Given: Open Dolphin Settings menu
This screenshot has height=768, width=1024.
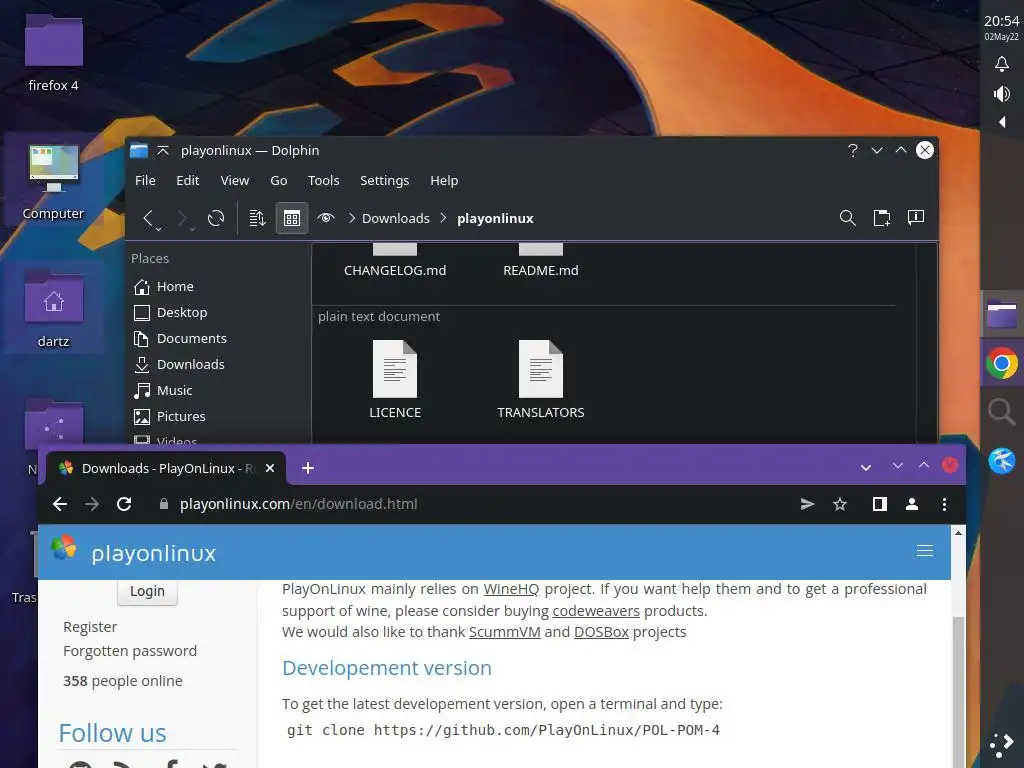Looking at the screenshot, I should click(384, 180).
